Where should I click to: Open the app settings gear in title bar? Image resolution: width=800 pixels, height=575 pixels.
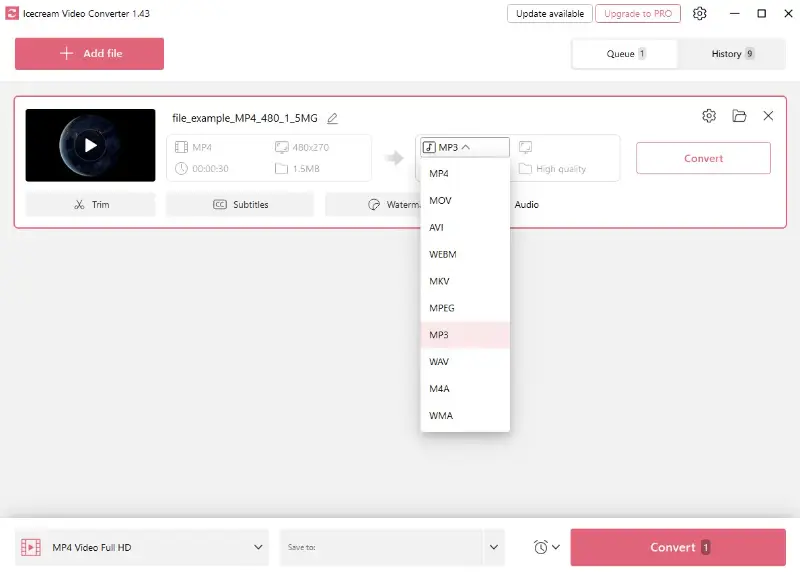pyautogui.click(x=699, y=13)
